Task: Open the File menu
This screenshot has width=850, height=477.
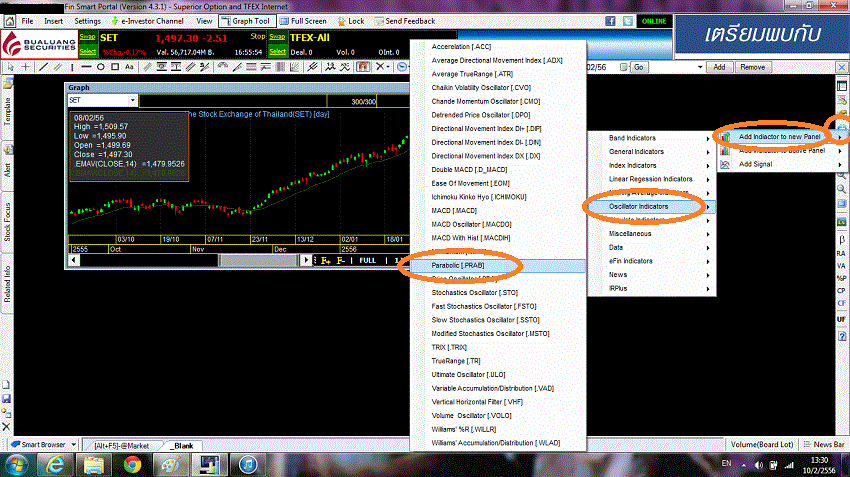Action: (x=27, y=21)
